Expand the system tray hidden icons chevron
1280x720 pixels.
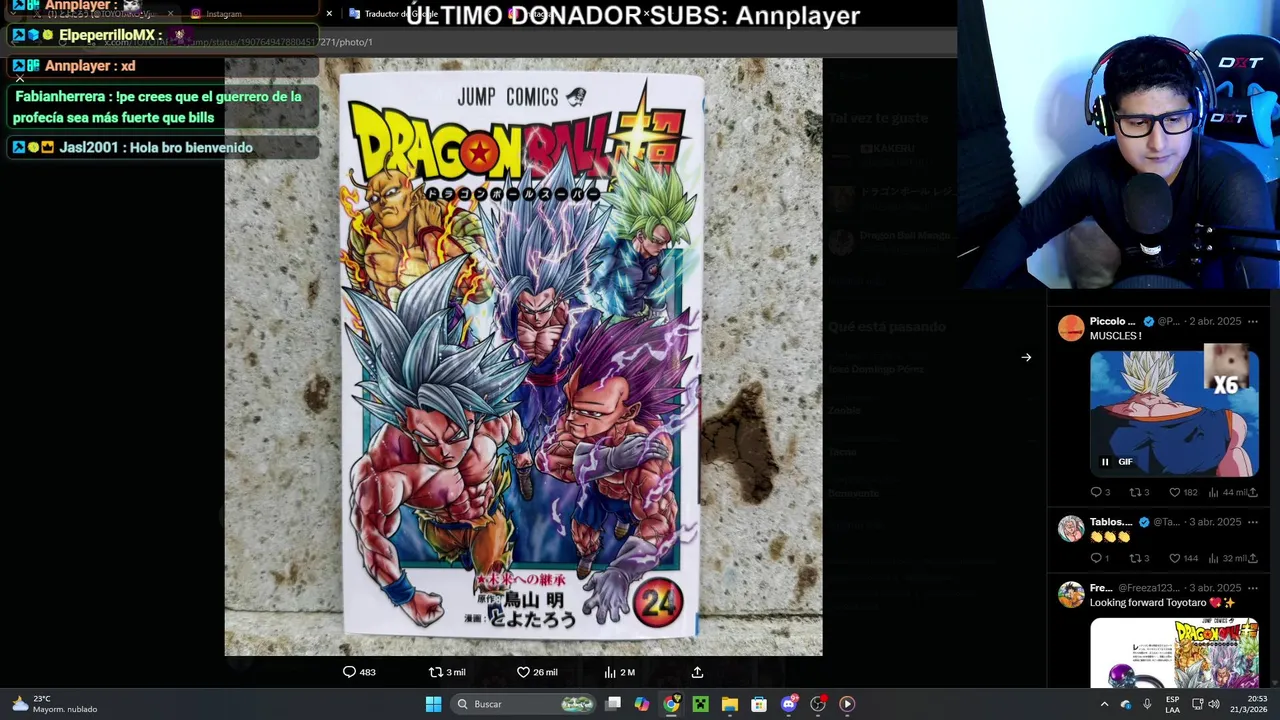pyautogui.click(x=1104, y=704)
